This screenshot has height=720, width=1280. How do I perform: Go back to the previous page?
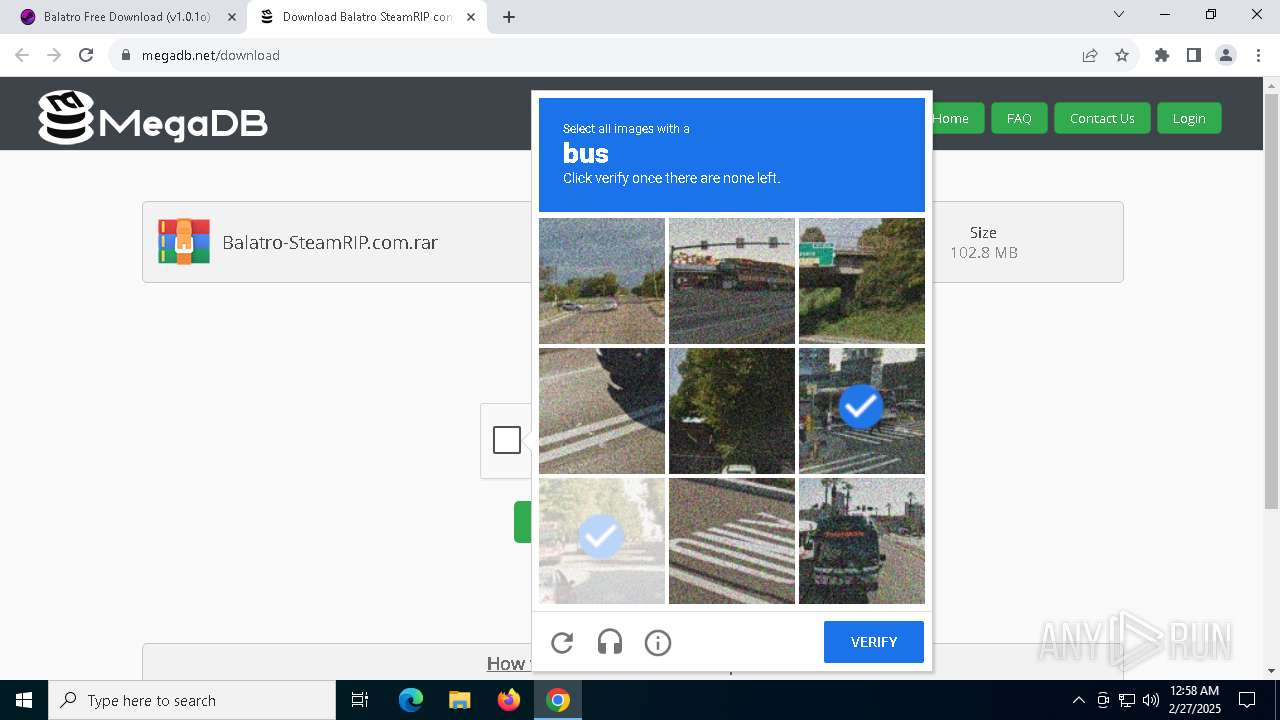(22, 55)
